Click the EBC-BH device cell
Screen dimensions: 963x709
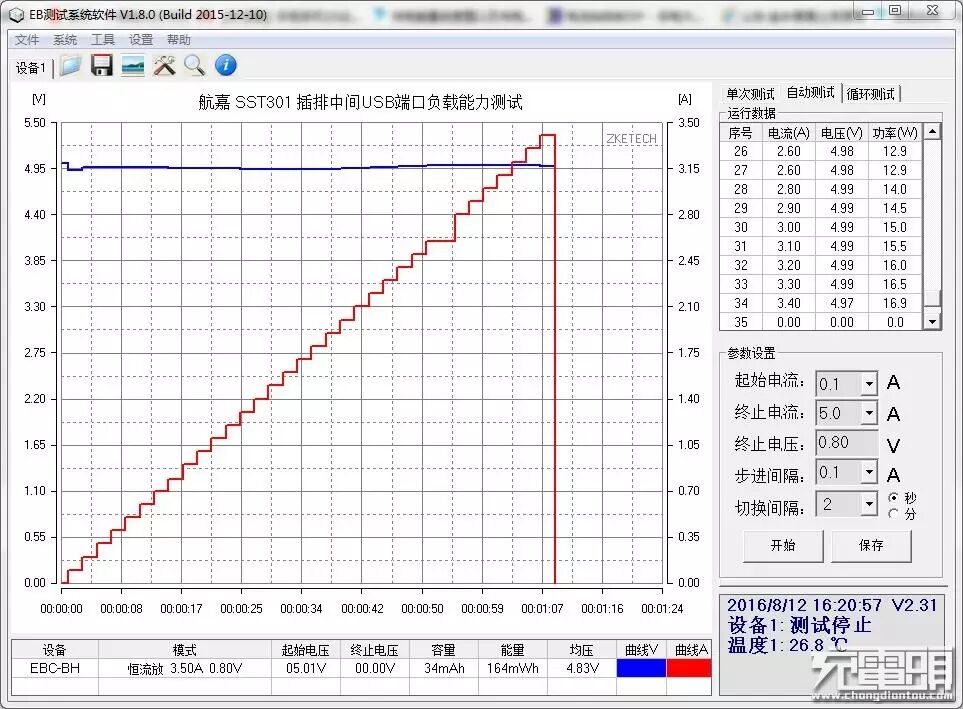click(55, 668)
